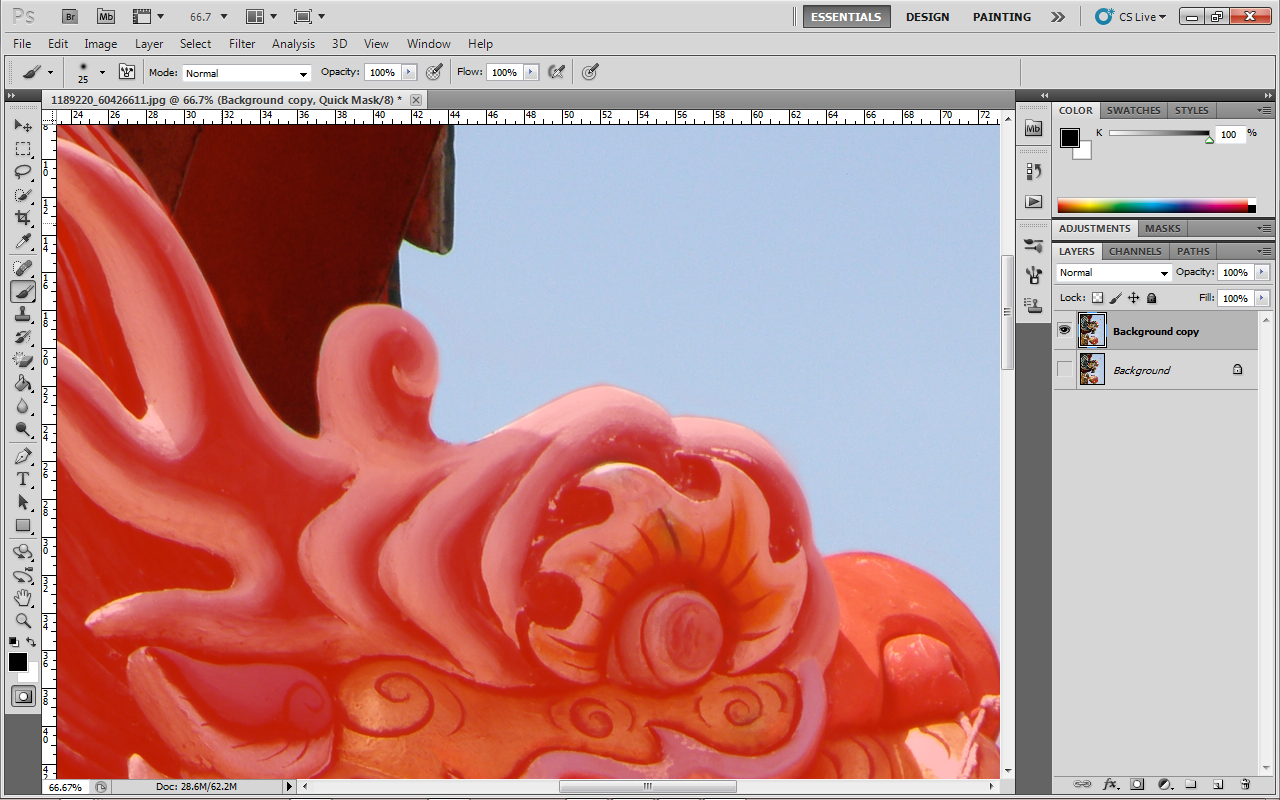The image size is (1280, 800).
Task: Launch Adobe Bridge from the top bar
Action: 69,16
